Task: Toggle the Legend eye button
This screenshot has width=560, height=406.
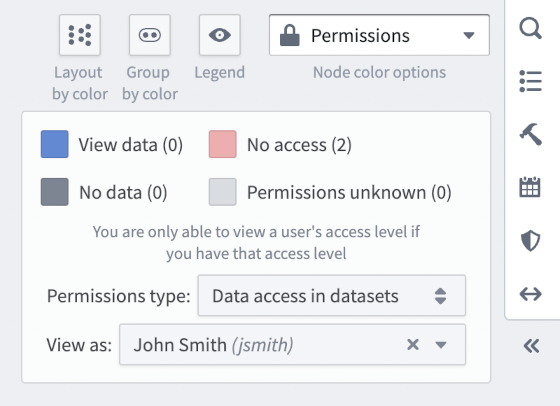Action: point(220,35)
